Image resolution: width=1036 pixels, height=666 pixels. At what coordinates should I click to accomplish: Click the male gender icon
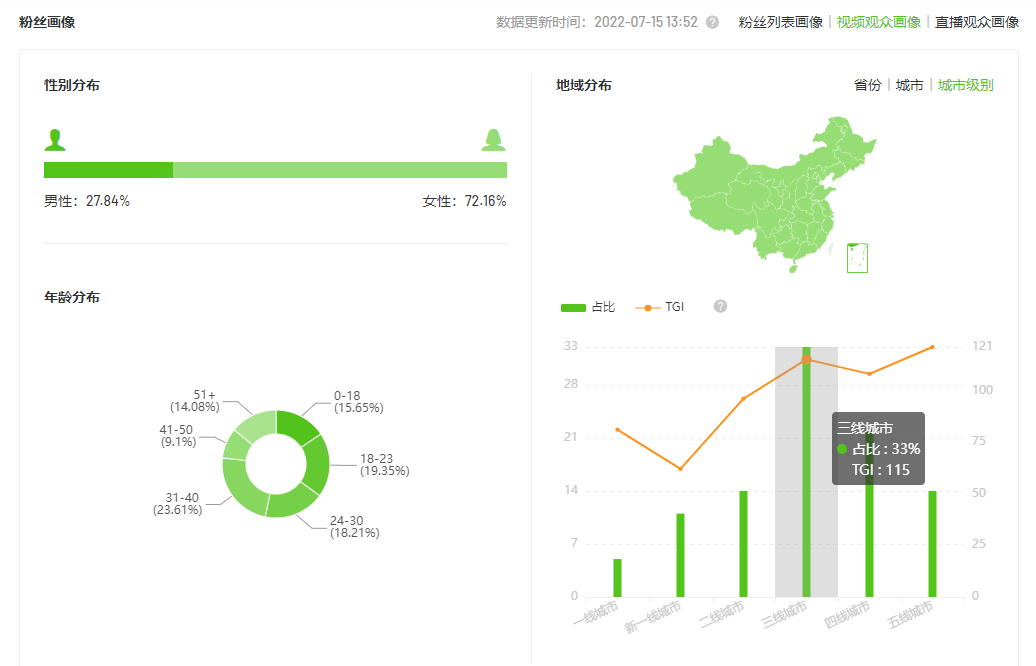pyautogui.click(x=55, y=140)
